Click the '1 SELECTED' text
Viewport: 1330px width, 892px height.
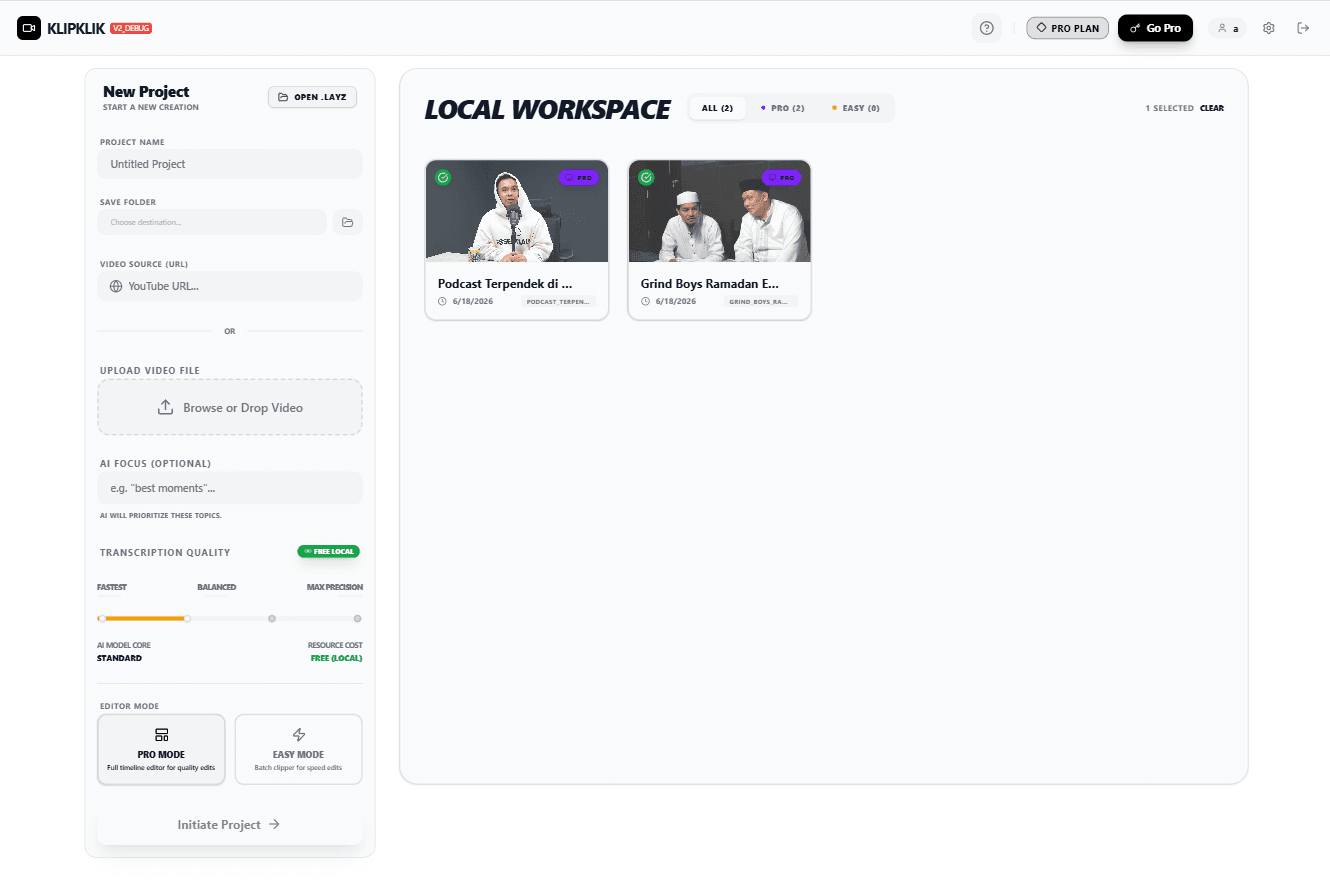tap(1170, 108)
